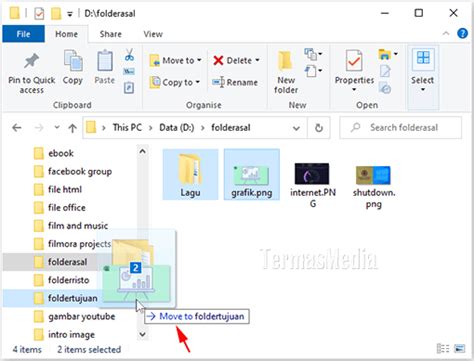The height and width of the screenshot is (361, 474).
Task: Create a New folder
Action: [286, 72]
